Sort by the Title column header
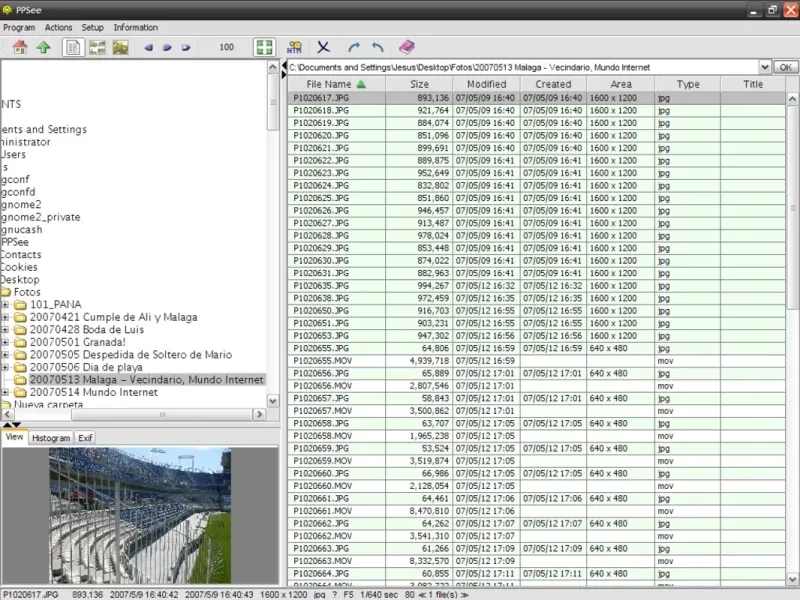 tap(753, 84)
